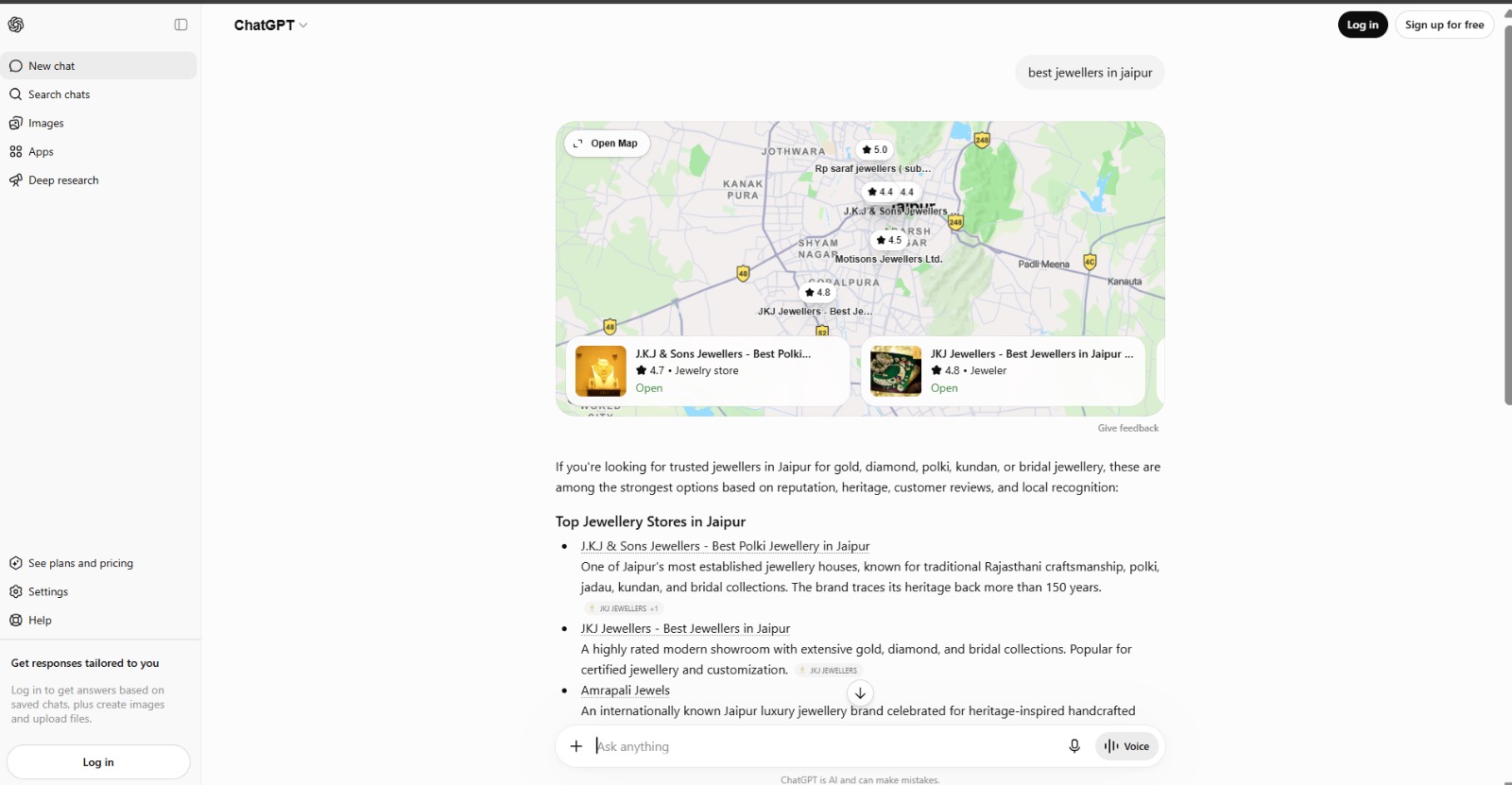Click the Motisons Jewellers Ltd. map label
The image size is (1512, 785).
[888, 259]
